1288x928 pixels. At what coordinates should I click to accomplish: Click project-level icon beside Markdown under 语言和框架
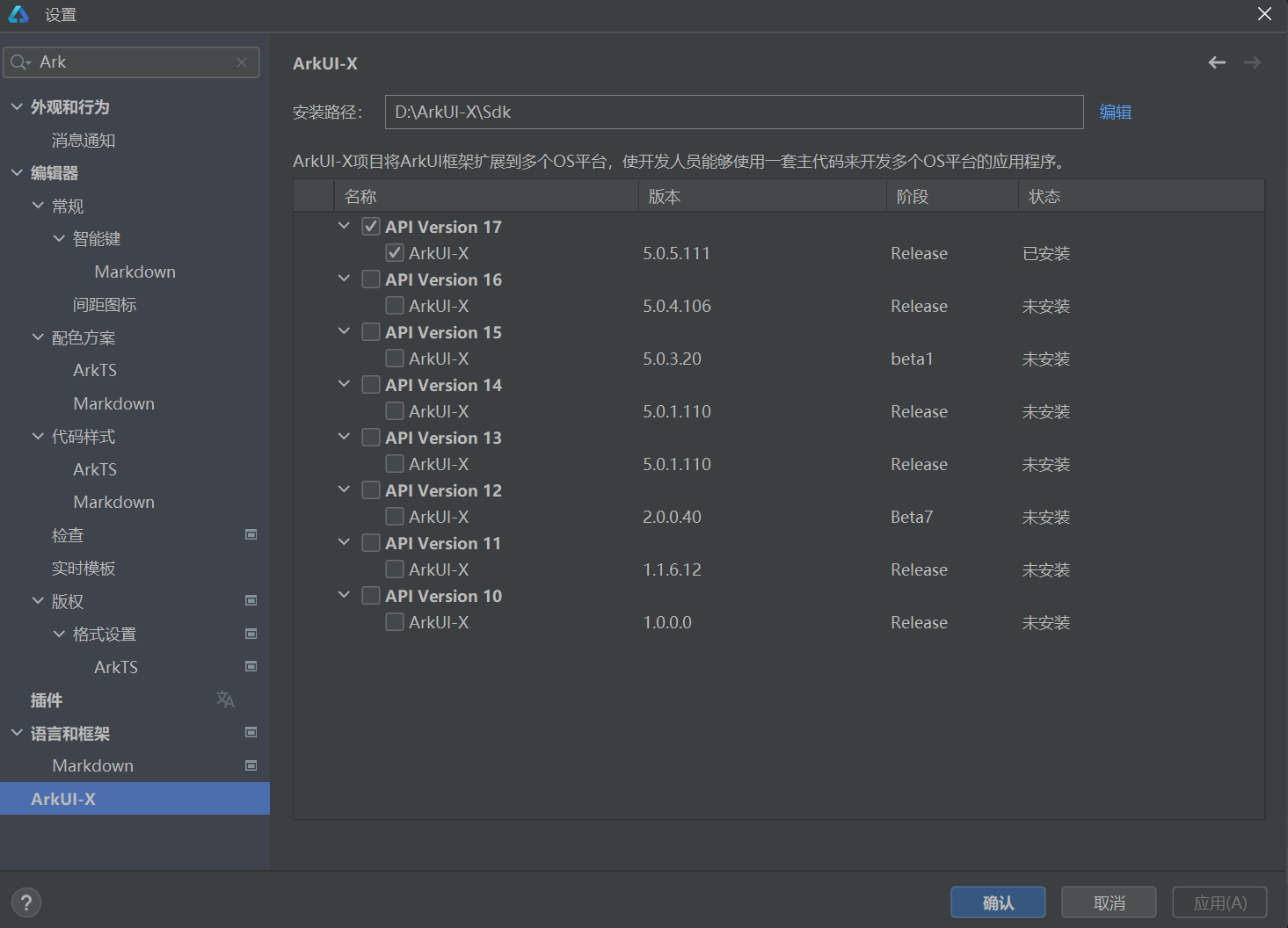[x=251, y=765]
